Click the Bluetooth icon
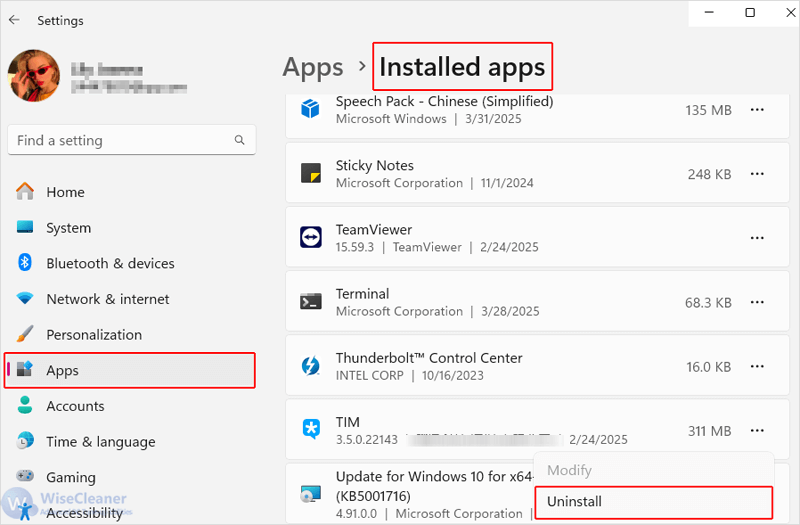 tap(24, 262)
